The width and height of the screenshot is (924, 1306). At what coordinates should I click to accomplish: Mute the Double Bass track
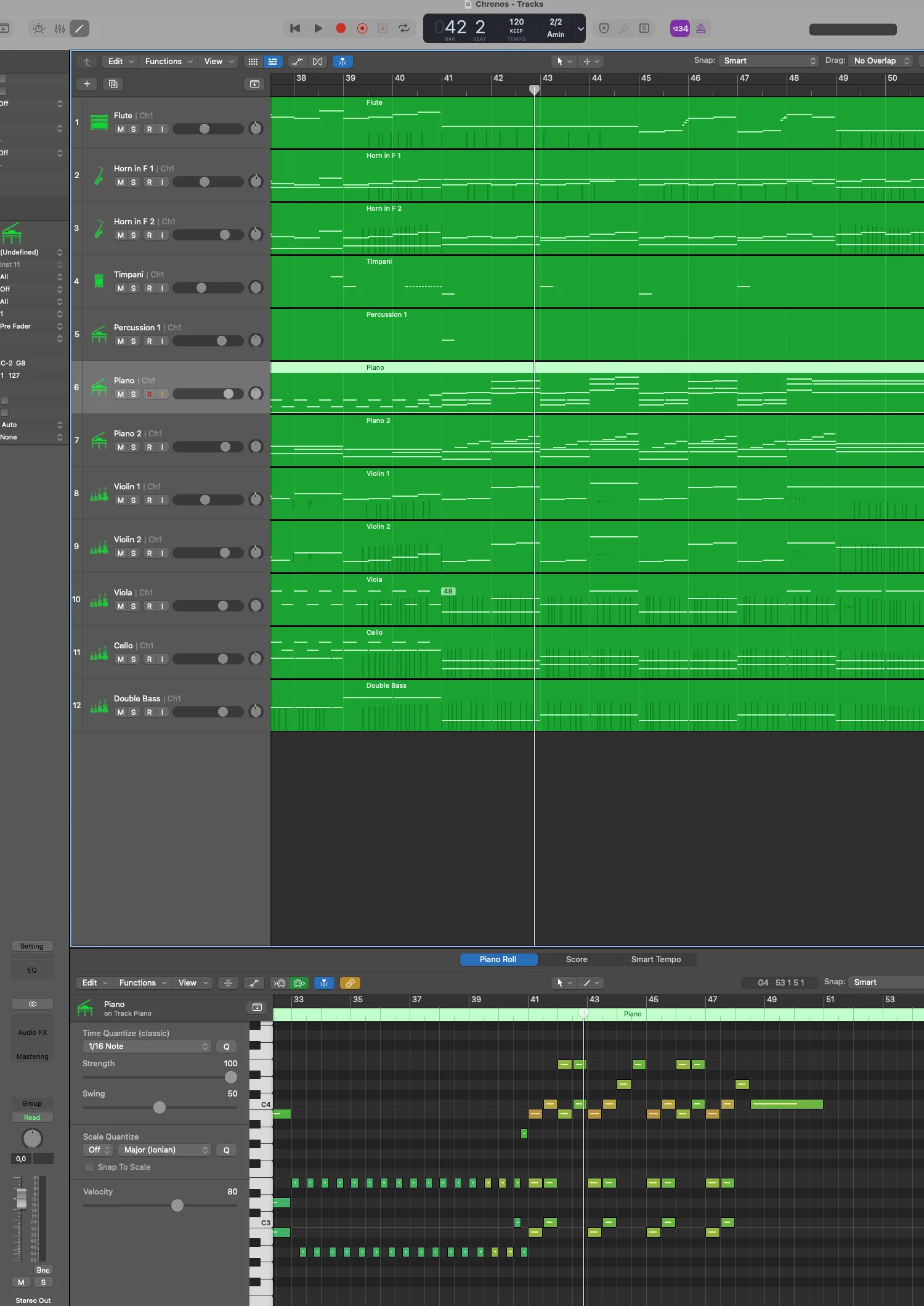click(121, 712)
